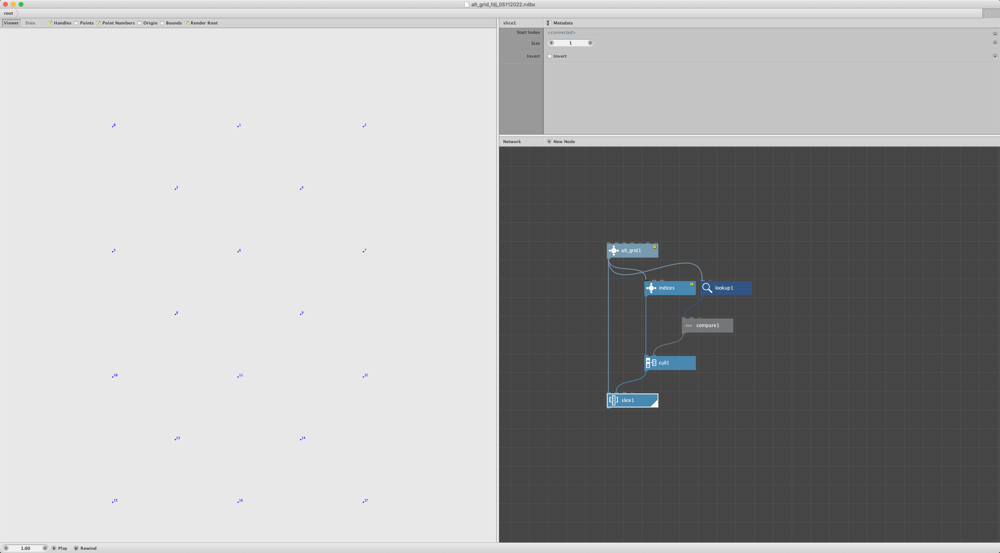This screenshot has height=553, width=1000.
Task: Open the Size row options arrow
Action: [994, 43]
